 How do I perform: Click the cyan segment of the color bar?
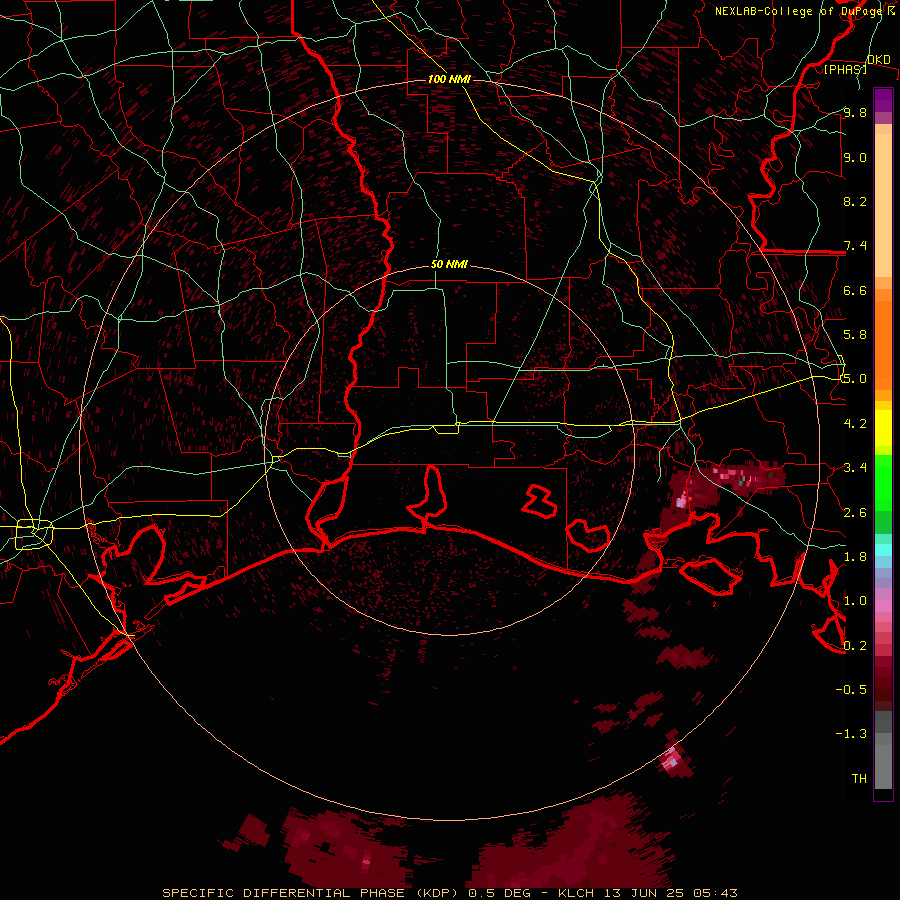[x=883, y=550]
